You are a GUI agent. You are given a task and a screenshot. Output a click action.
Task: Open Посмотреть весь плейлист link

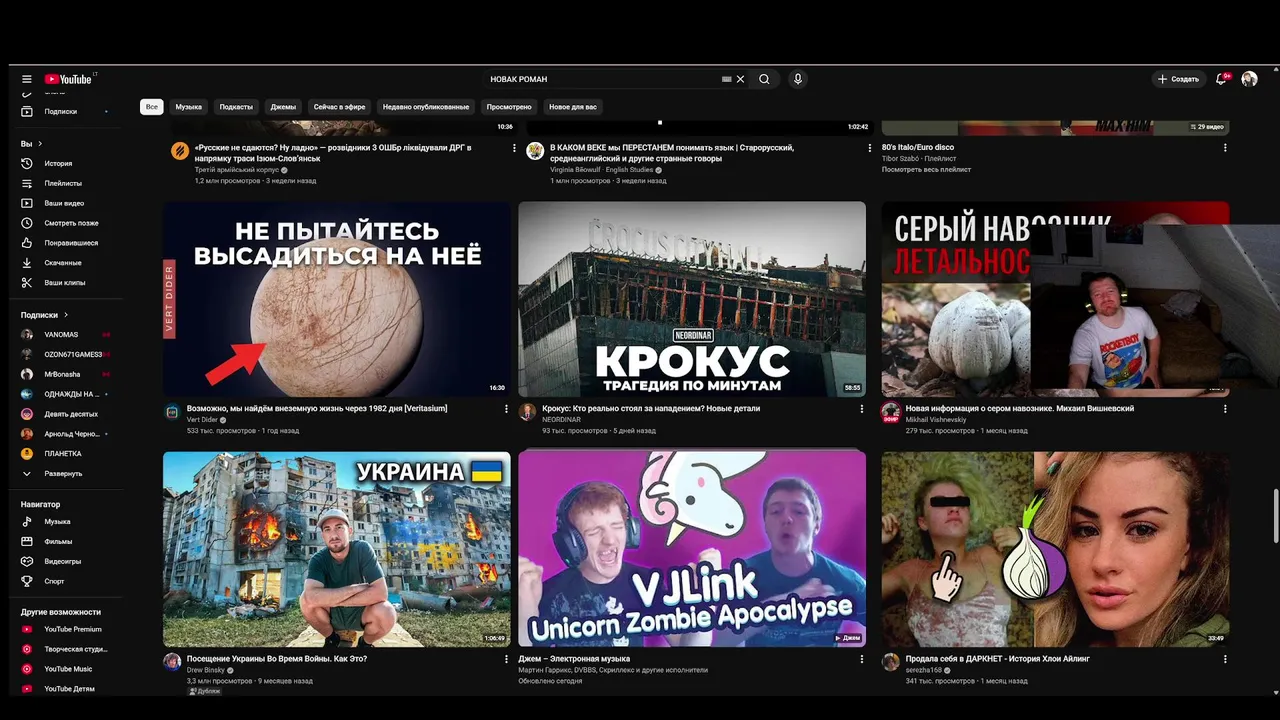[x=926, y=170]
